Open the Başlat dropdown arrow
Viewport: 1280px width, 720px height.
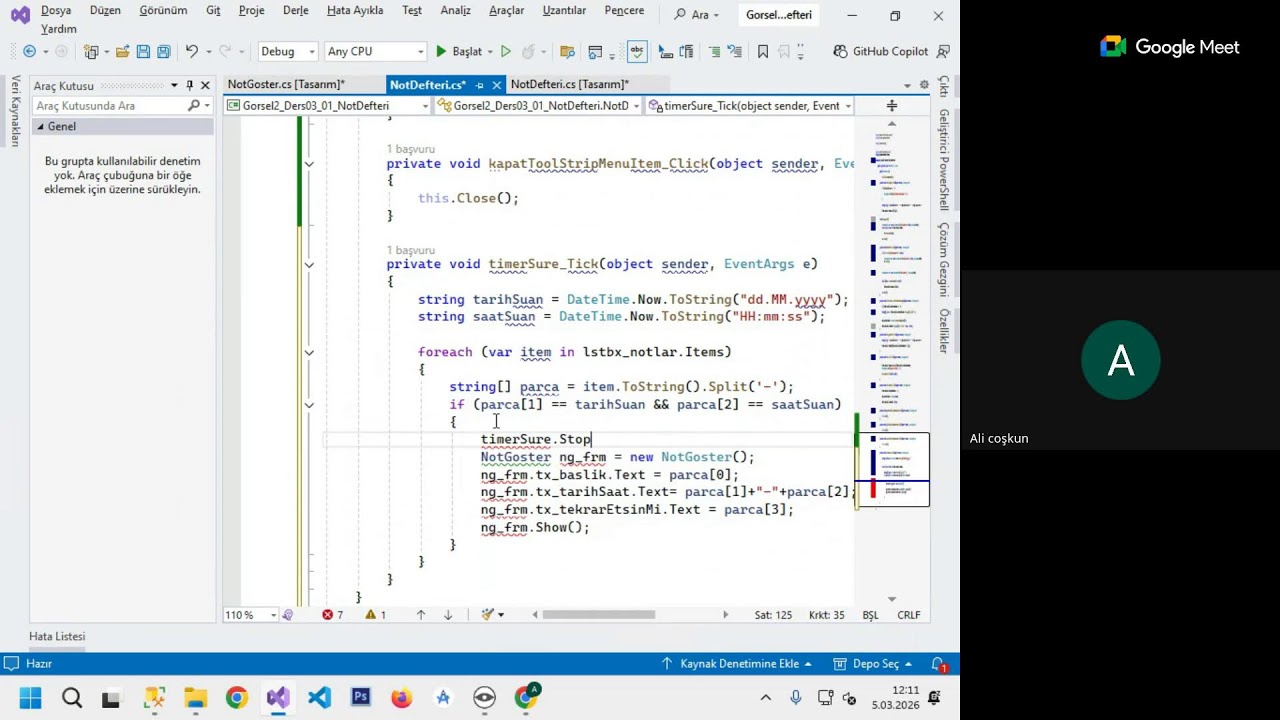click(489, 51)
